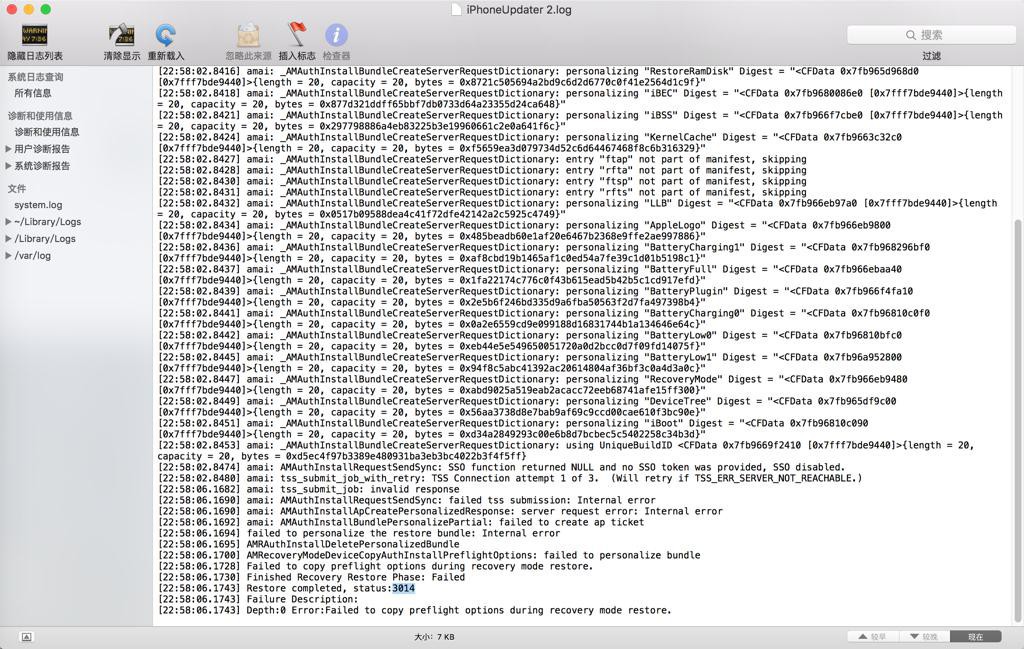Screen dimensions: 1024x649
Task: Click the "AMRAuthInstallDeletePersonalizedBundle" log line
Action: click(309, 544)
